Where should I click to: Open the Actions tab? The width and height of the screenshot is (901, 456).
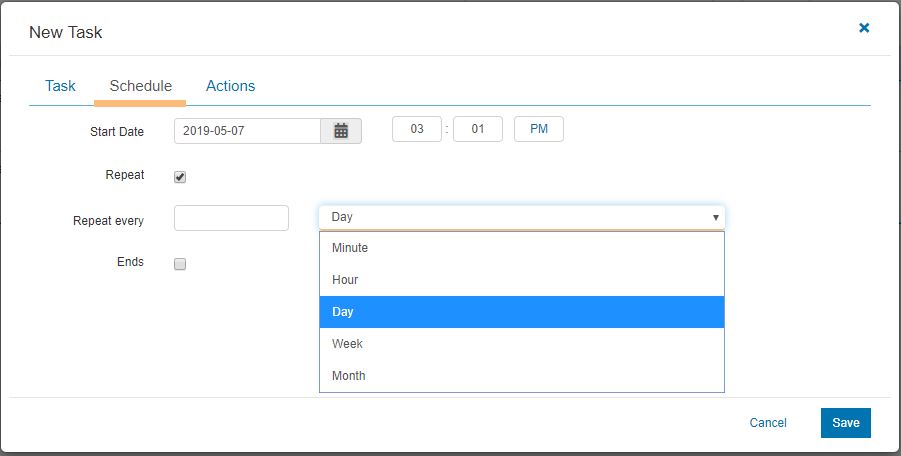(x=230, y=86)
